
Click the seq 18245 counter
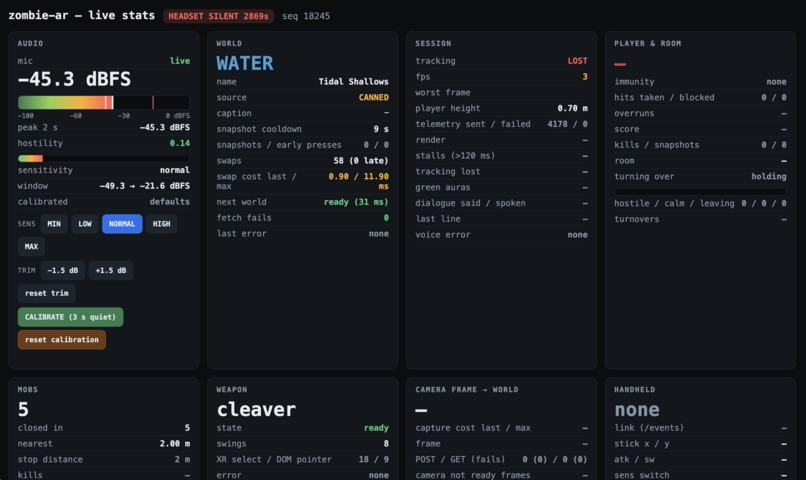click(x=306, y=16)
